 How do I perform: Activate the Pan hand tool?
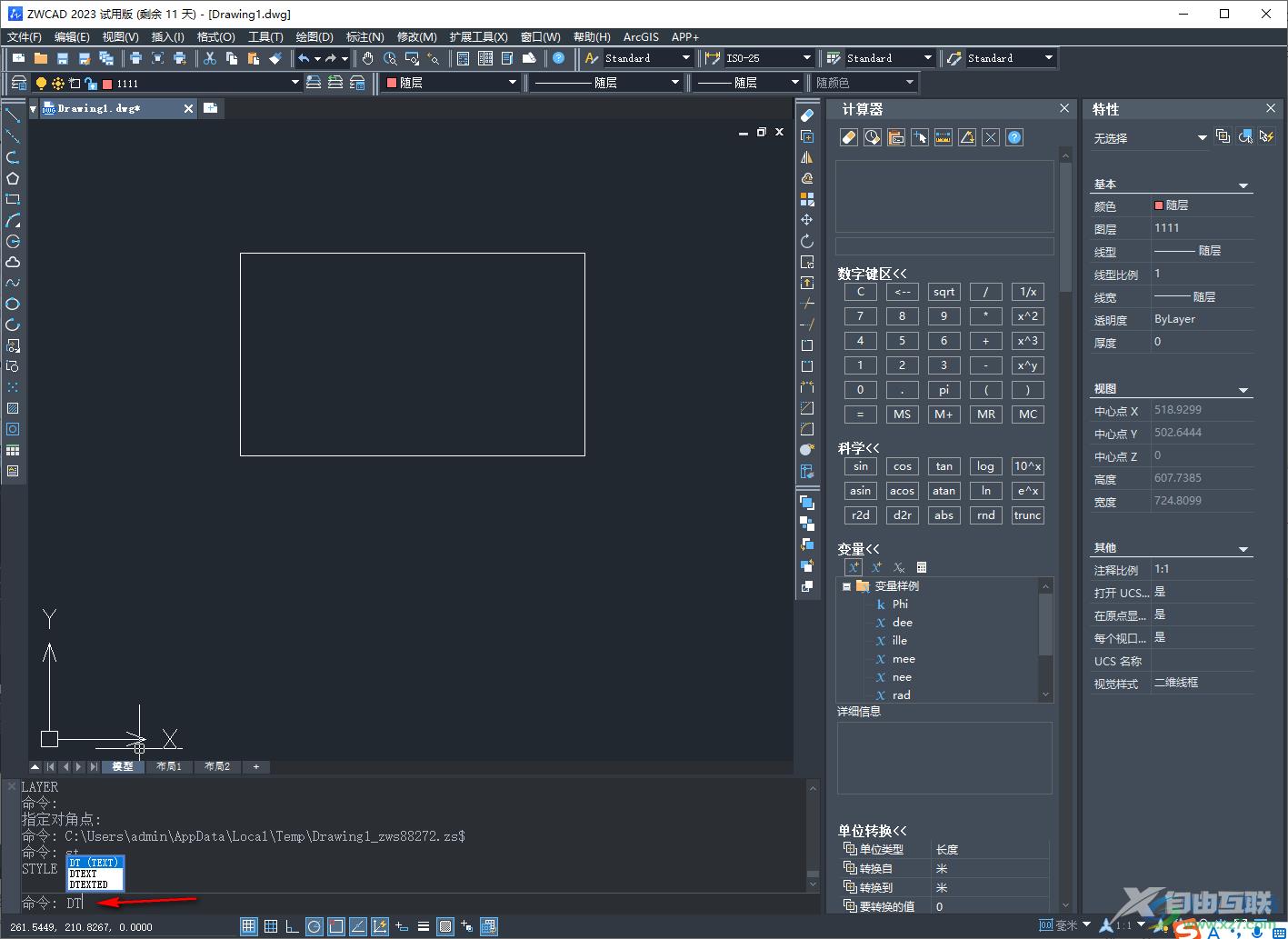pos(368,58)
